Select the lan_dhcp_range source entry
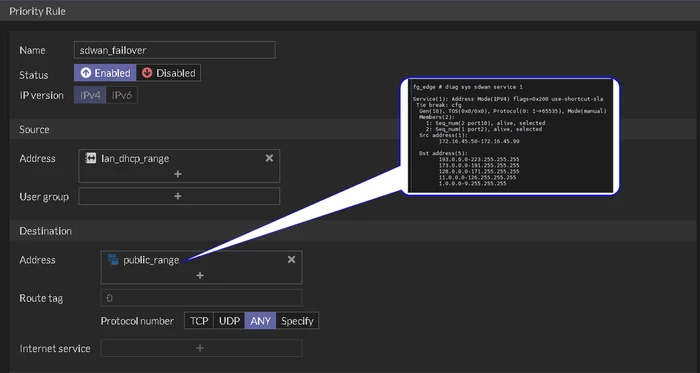 tap(135, 158)
